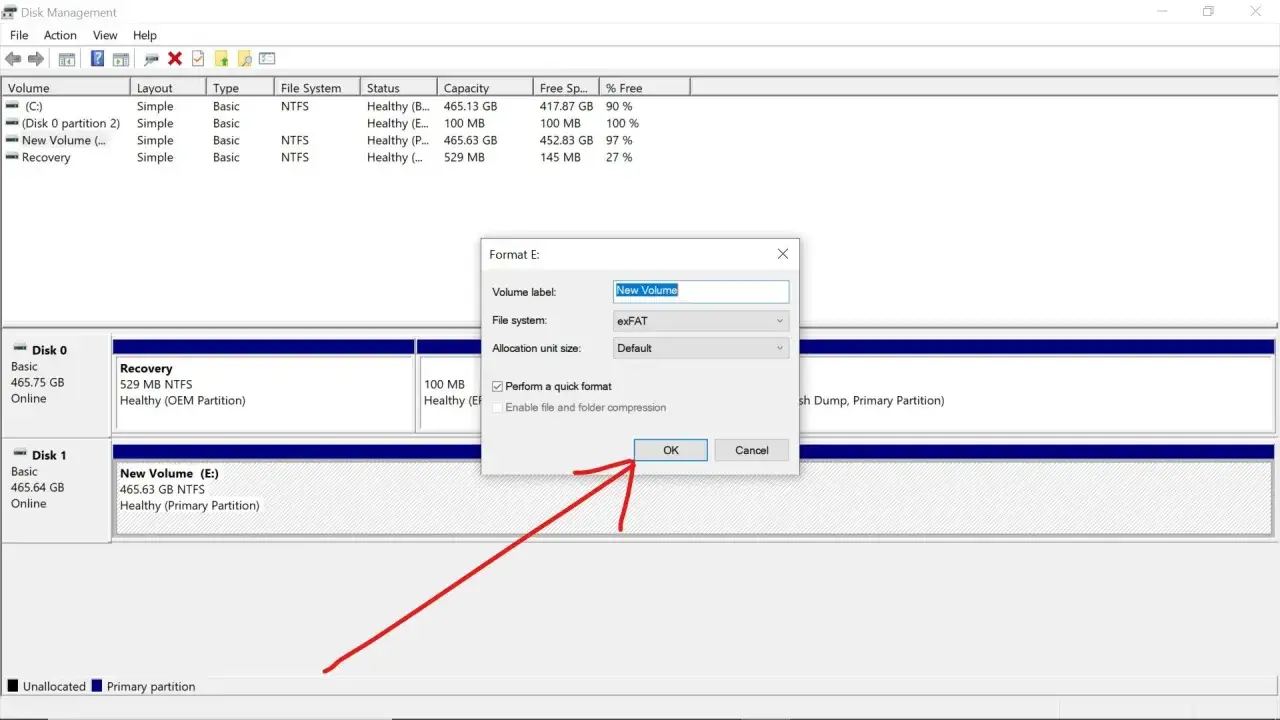Click the Volume label text field
This screenshot has width=1280, height=720.
click(701, 291)
